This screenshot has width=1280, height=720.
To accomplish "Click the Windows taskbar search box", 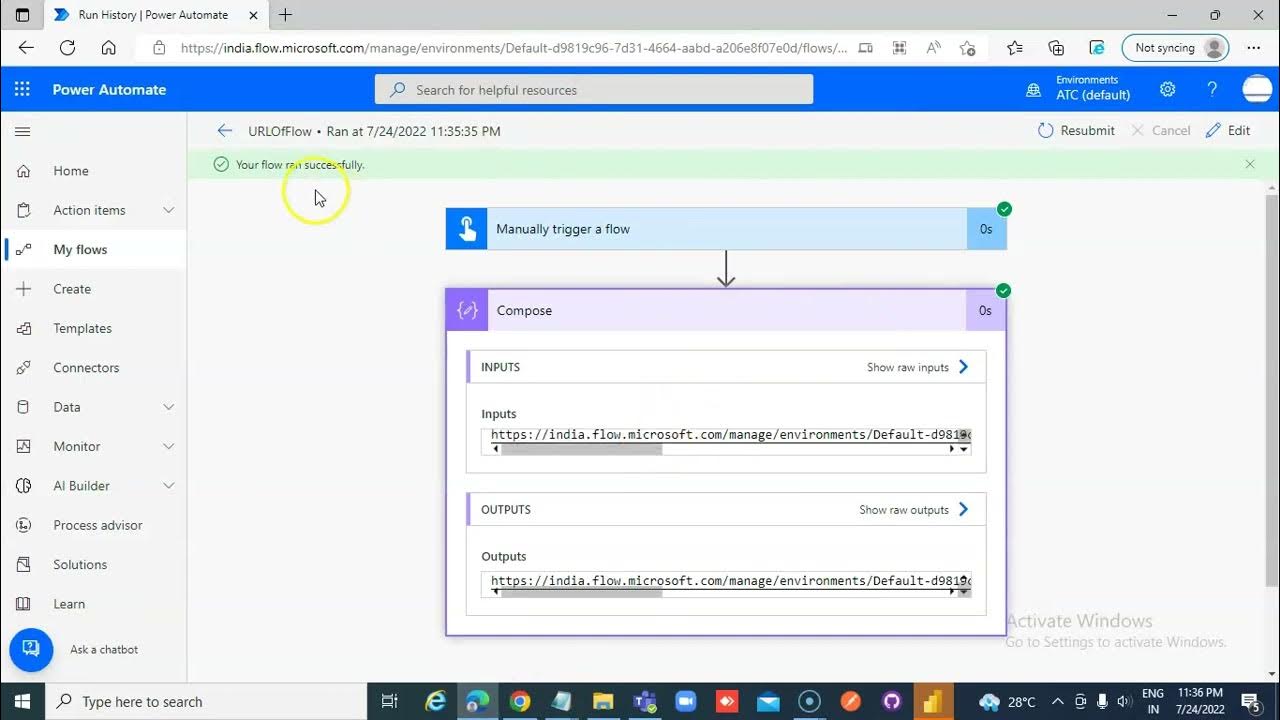I will pos(206,701).
